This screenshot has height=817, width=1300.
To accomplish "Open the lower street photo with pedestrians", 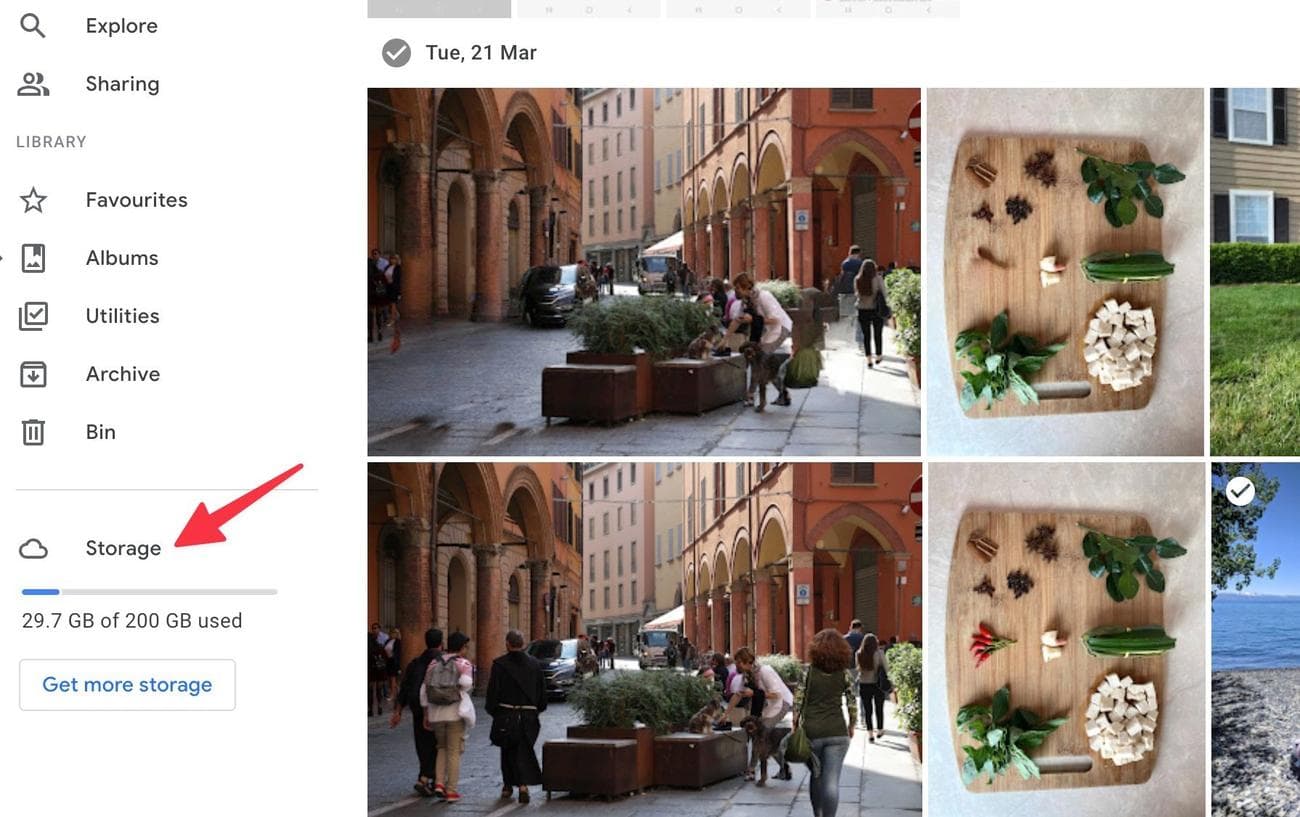I will pyautogui.click(x=644, y=639).
